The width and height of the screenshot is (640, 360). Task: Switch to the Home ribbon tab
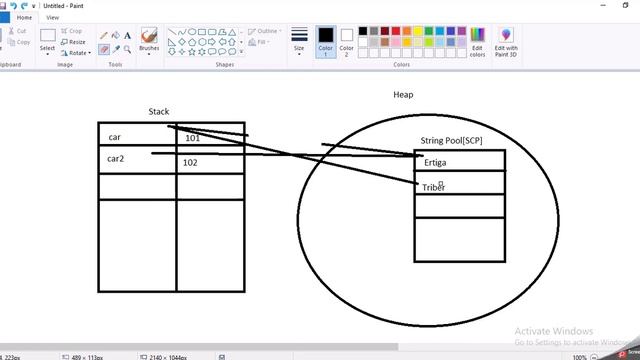click(24, 18)
